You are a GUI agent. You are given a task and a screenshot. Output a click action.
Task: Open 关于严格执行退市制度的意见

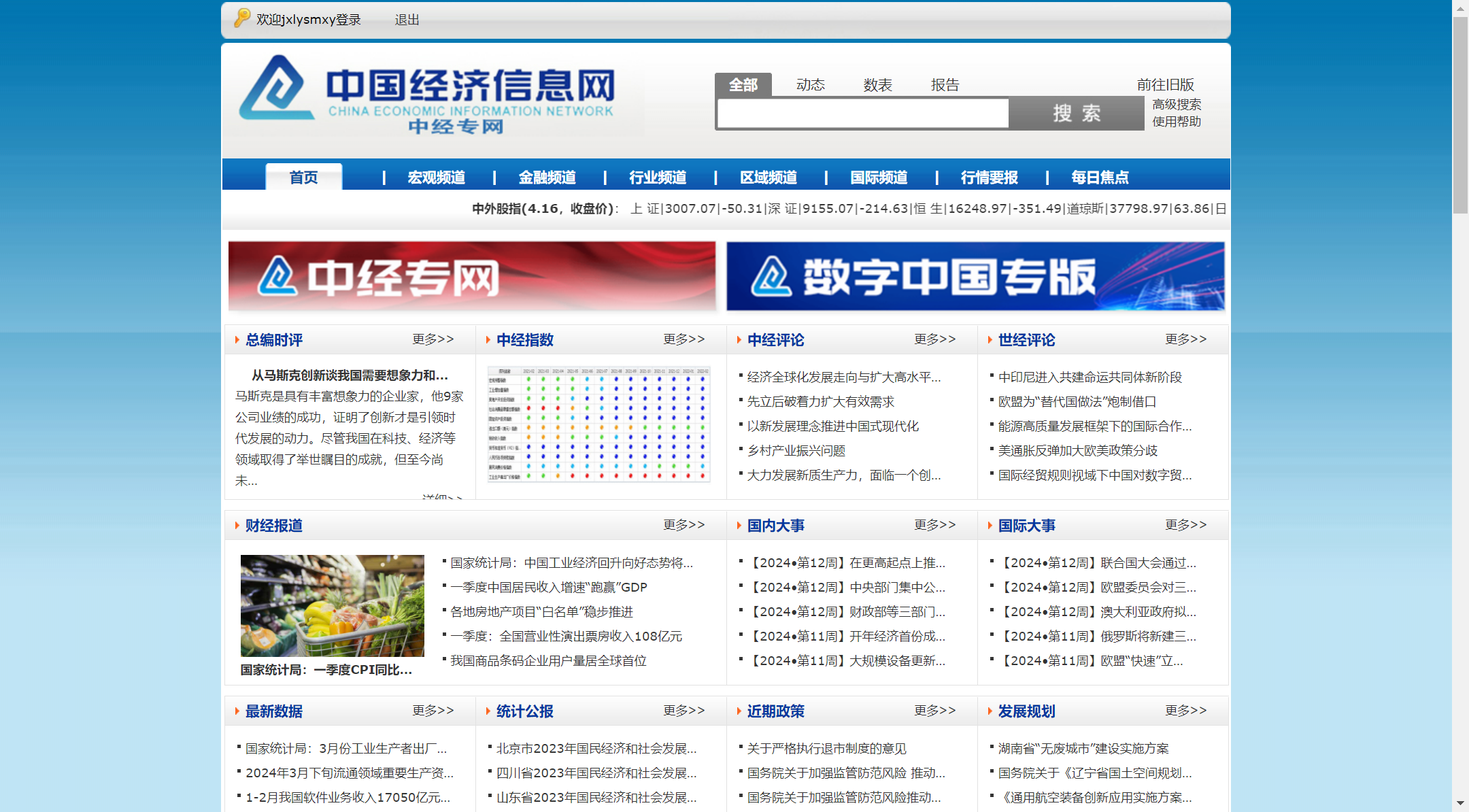pos(826,748)
